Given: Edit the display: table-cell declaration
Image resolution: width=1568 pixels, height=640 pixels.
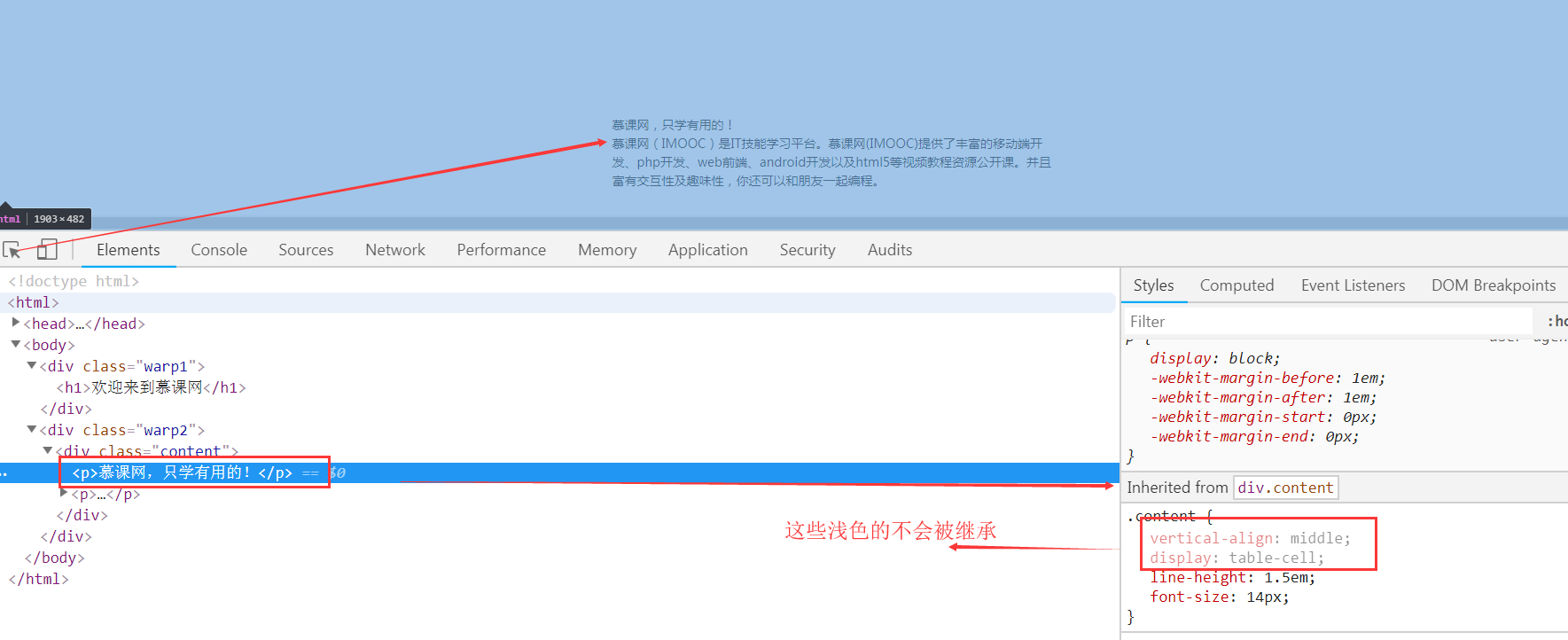Looking at the screenshot, I should point(1237,558).
